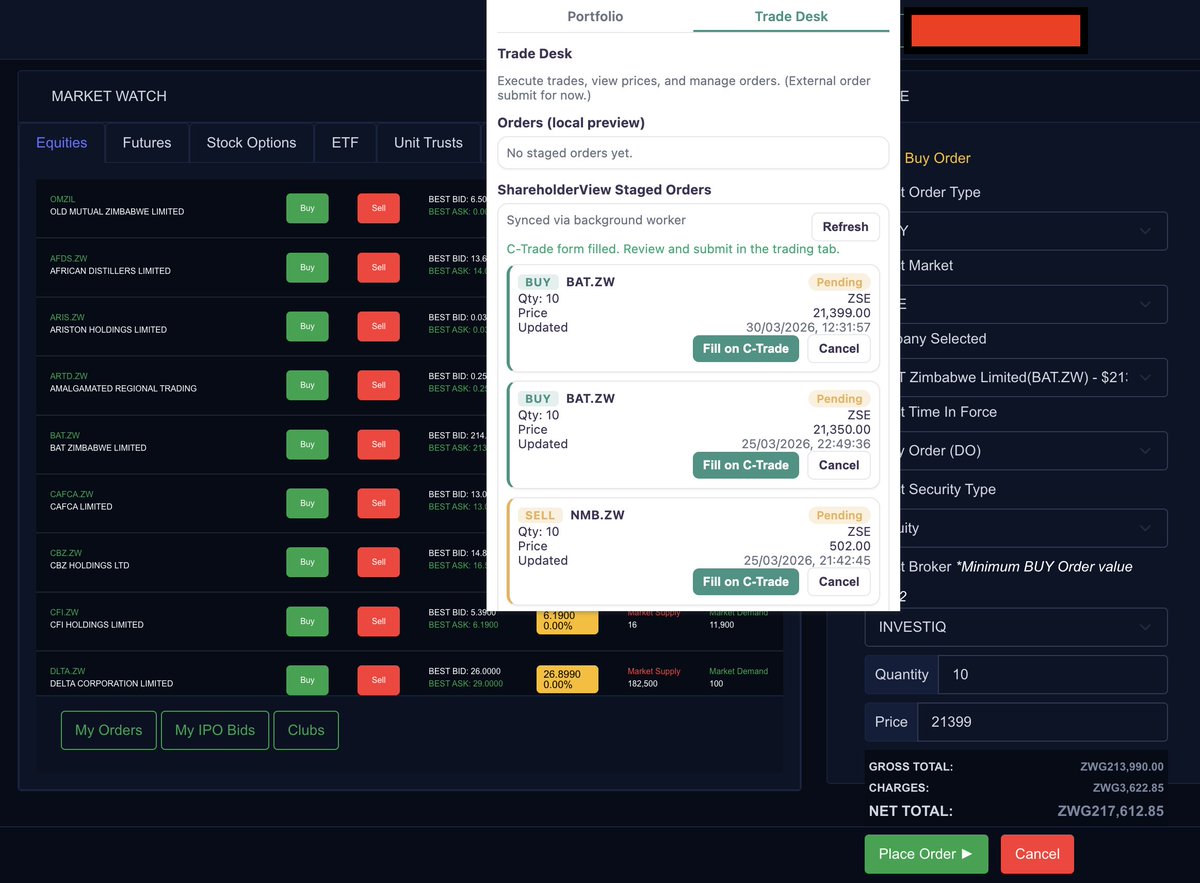The width and height of the screenshot is (1200, 883).
Task: Buy Old Mutual Zimbabwe Limited shares
Action: [307, 208]
